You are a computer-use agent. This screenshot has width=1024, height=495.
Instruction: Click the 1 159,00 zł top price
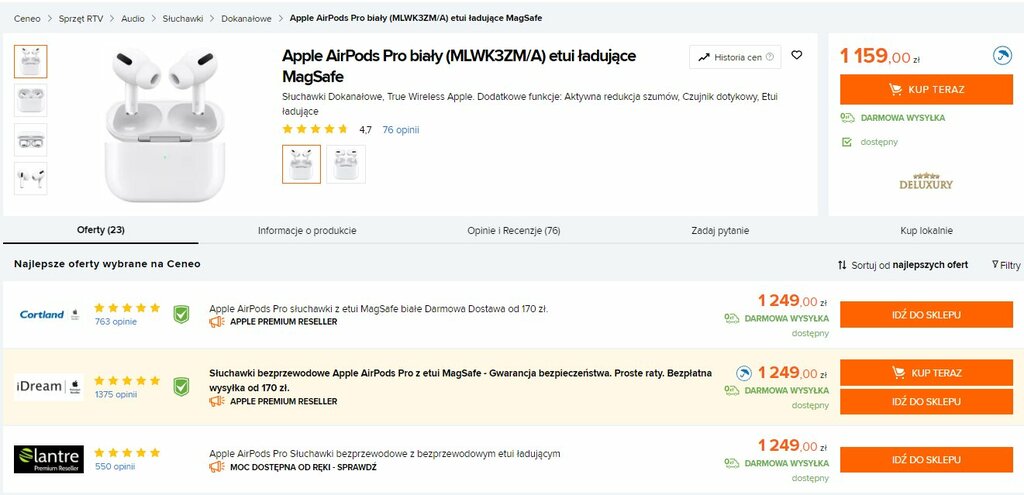click(880, 57)
